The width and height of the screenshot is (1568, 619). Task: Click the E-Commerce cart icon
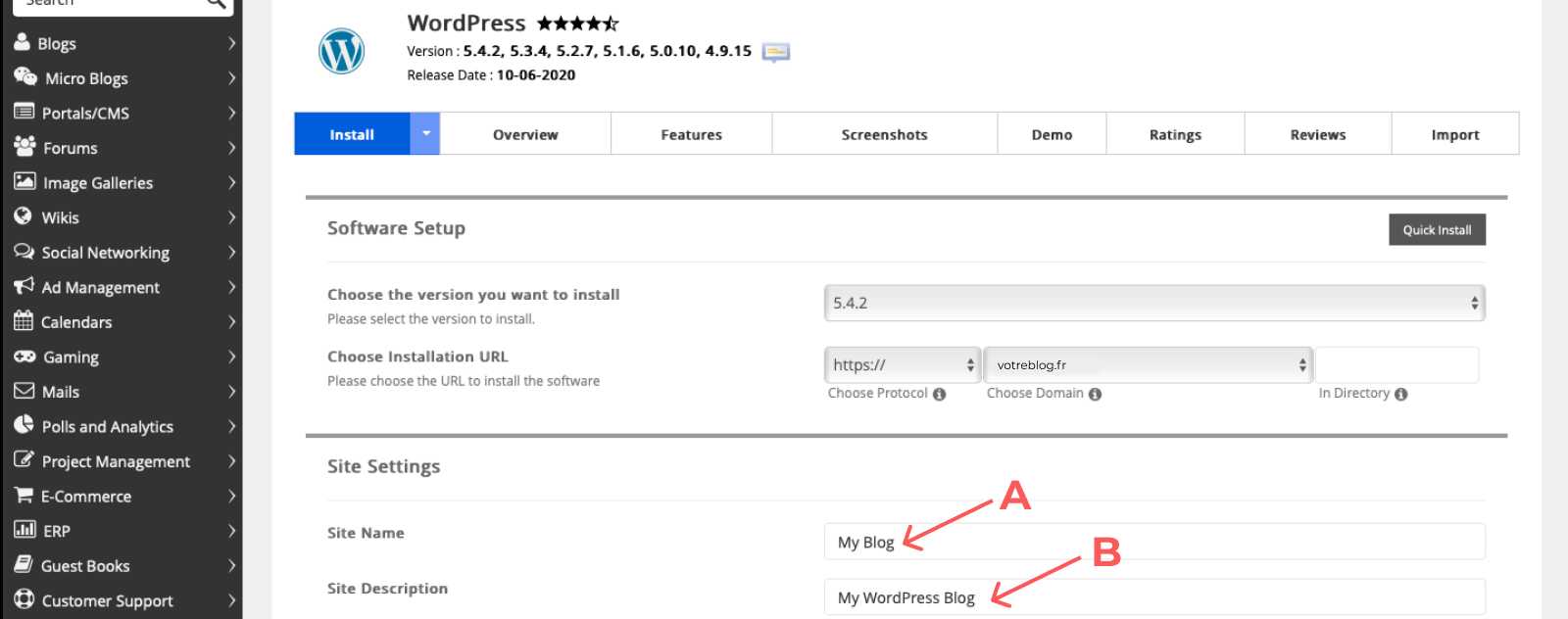tap(24, 495)
